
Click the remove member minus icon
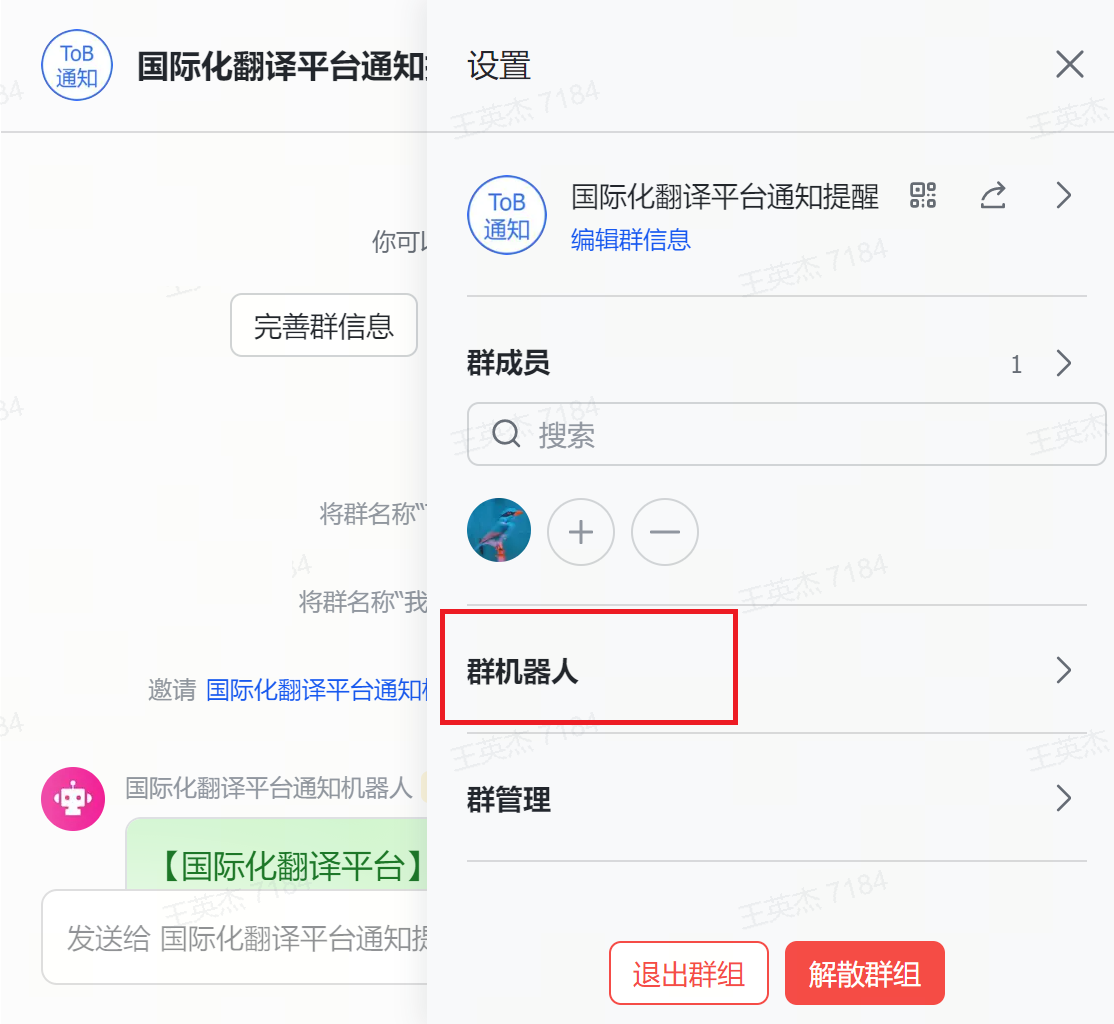click(665, 532)
